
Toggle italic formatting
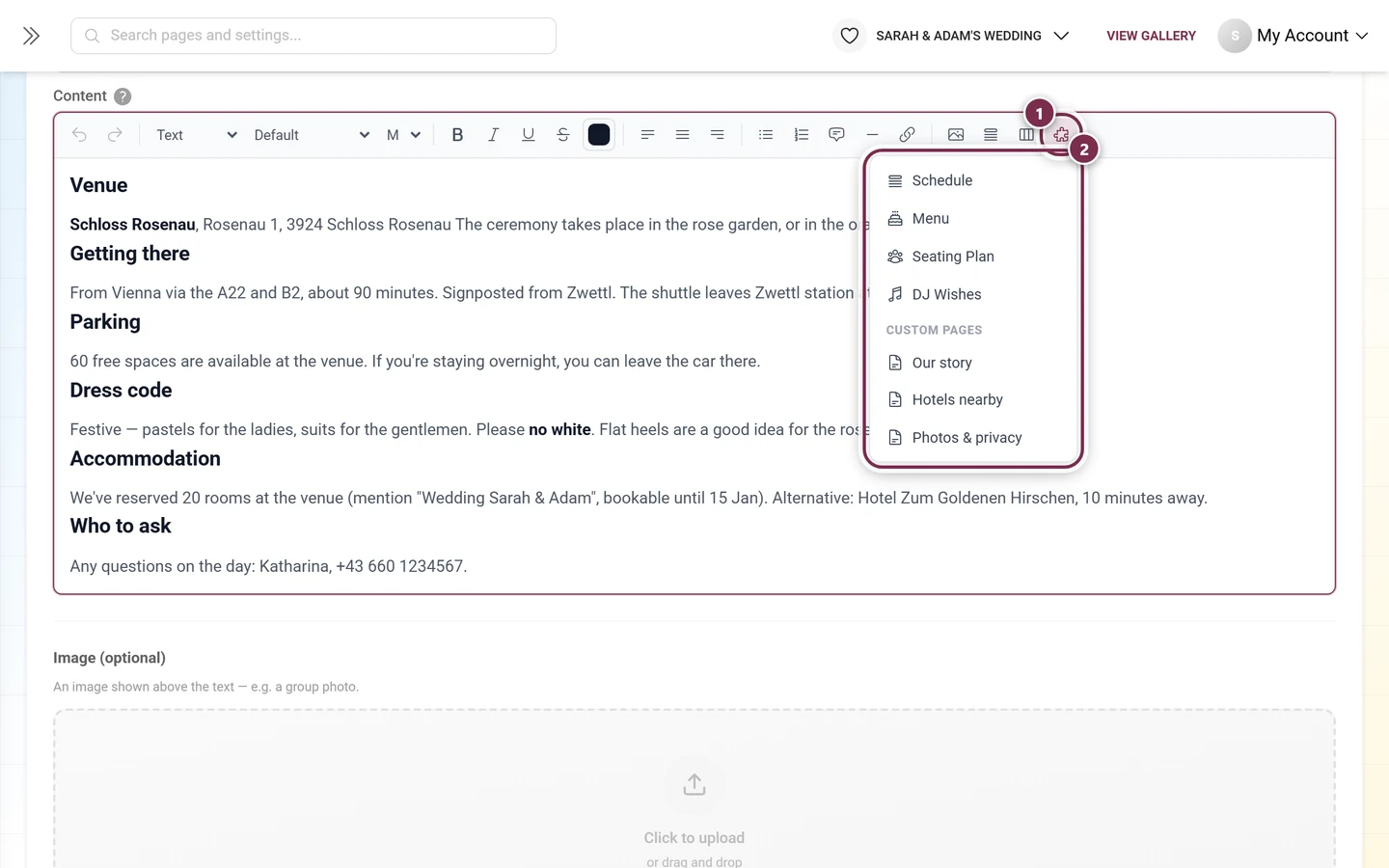(x=493, y=135)
